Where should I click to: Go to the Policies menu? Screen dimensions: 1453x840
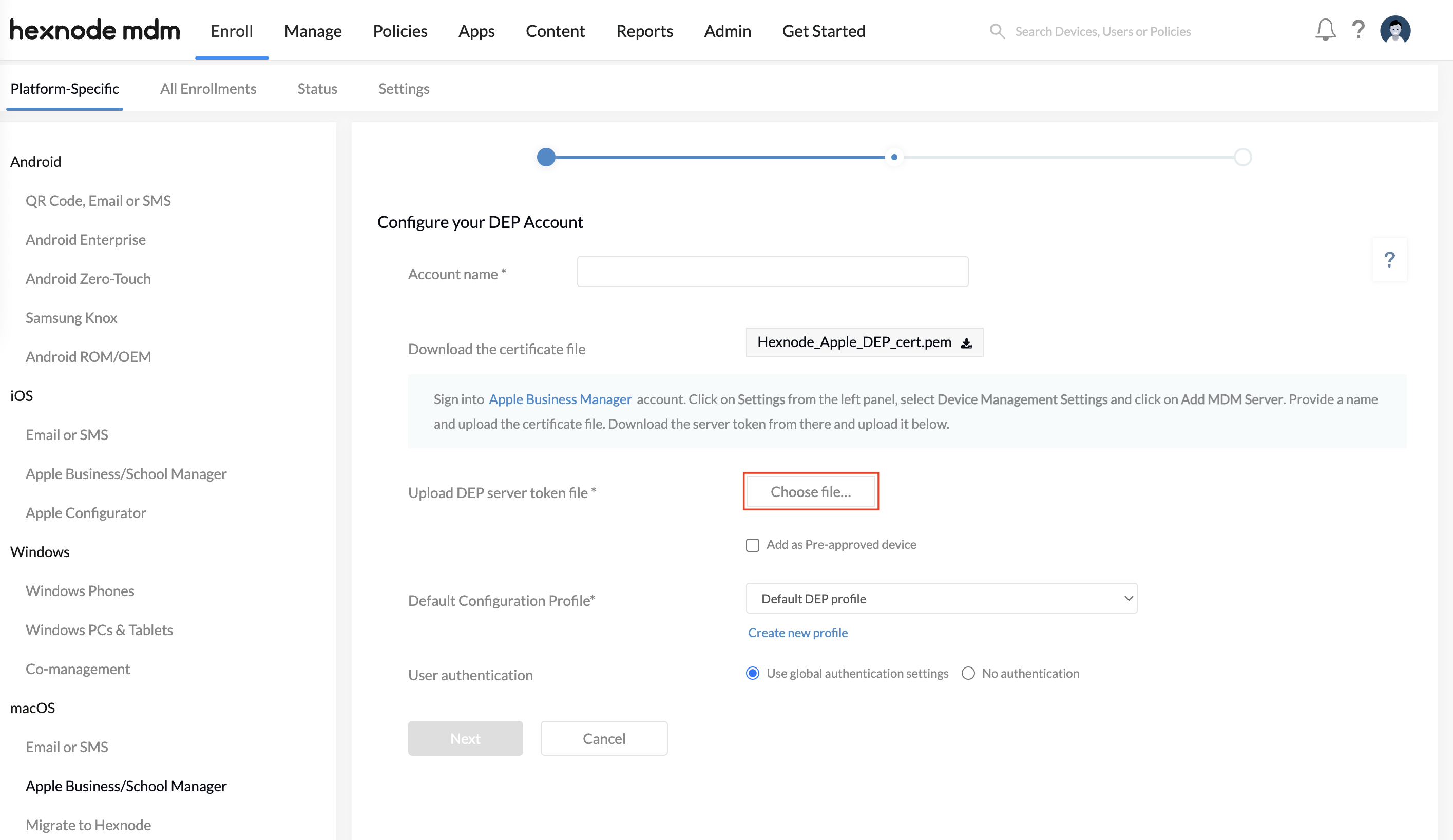point(400,31)
